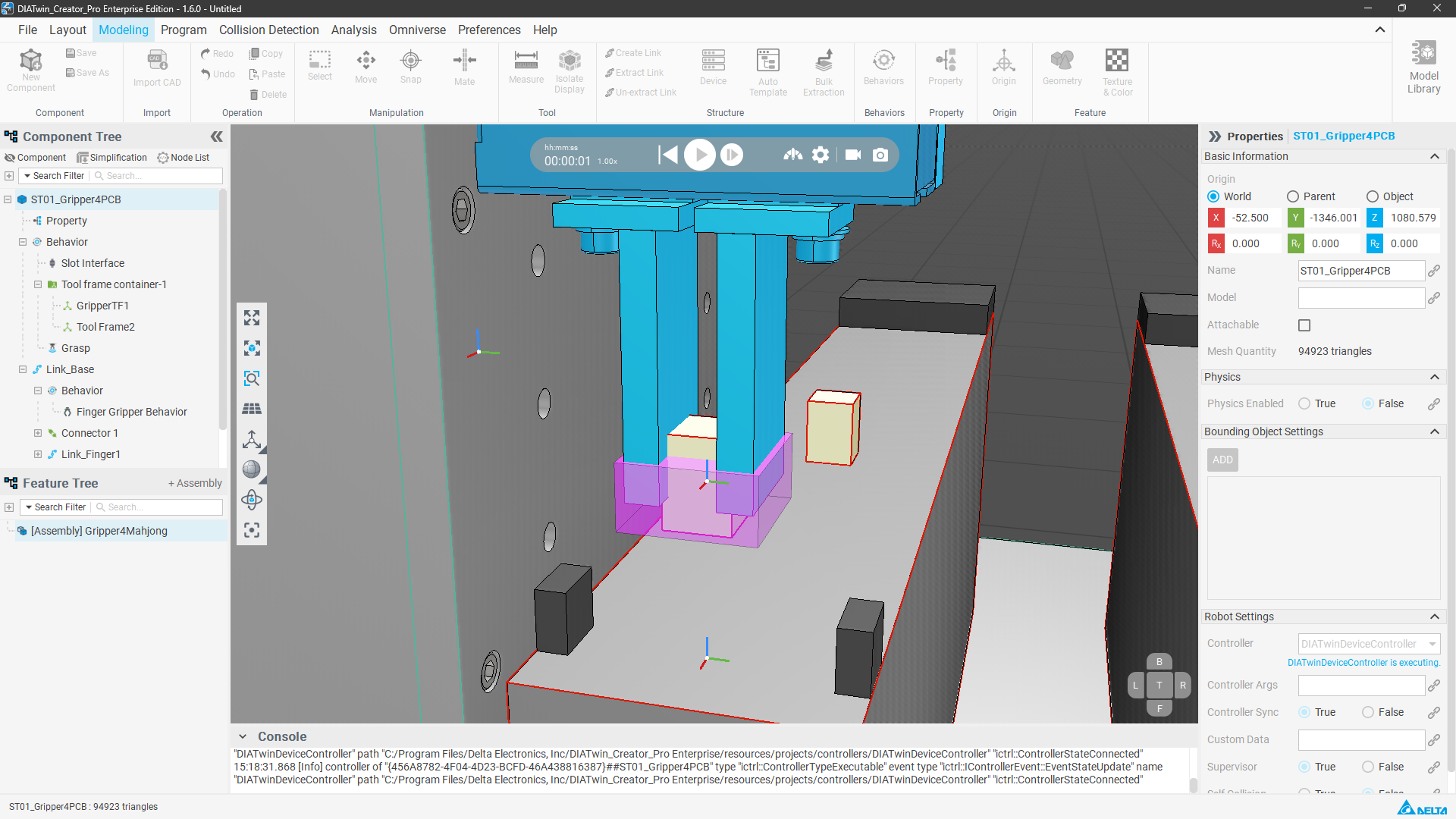This screenshot has width=1456, height=819.
Task: Set Physics Enabled to False
Action: point(1368,403)
